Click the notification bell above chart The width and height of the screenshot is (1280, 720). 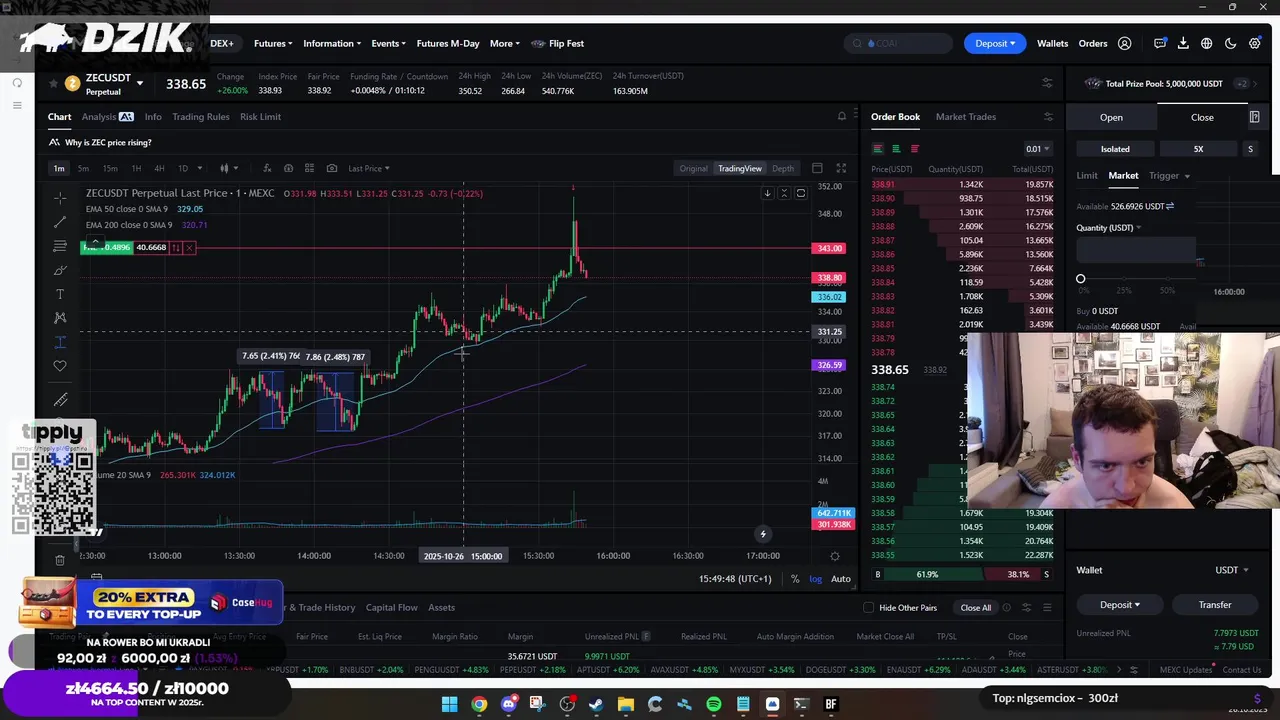[x=841, y=117]
